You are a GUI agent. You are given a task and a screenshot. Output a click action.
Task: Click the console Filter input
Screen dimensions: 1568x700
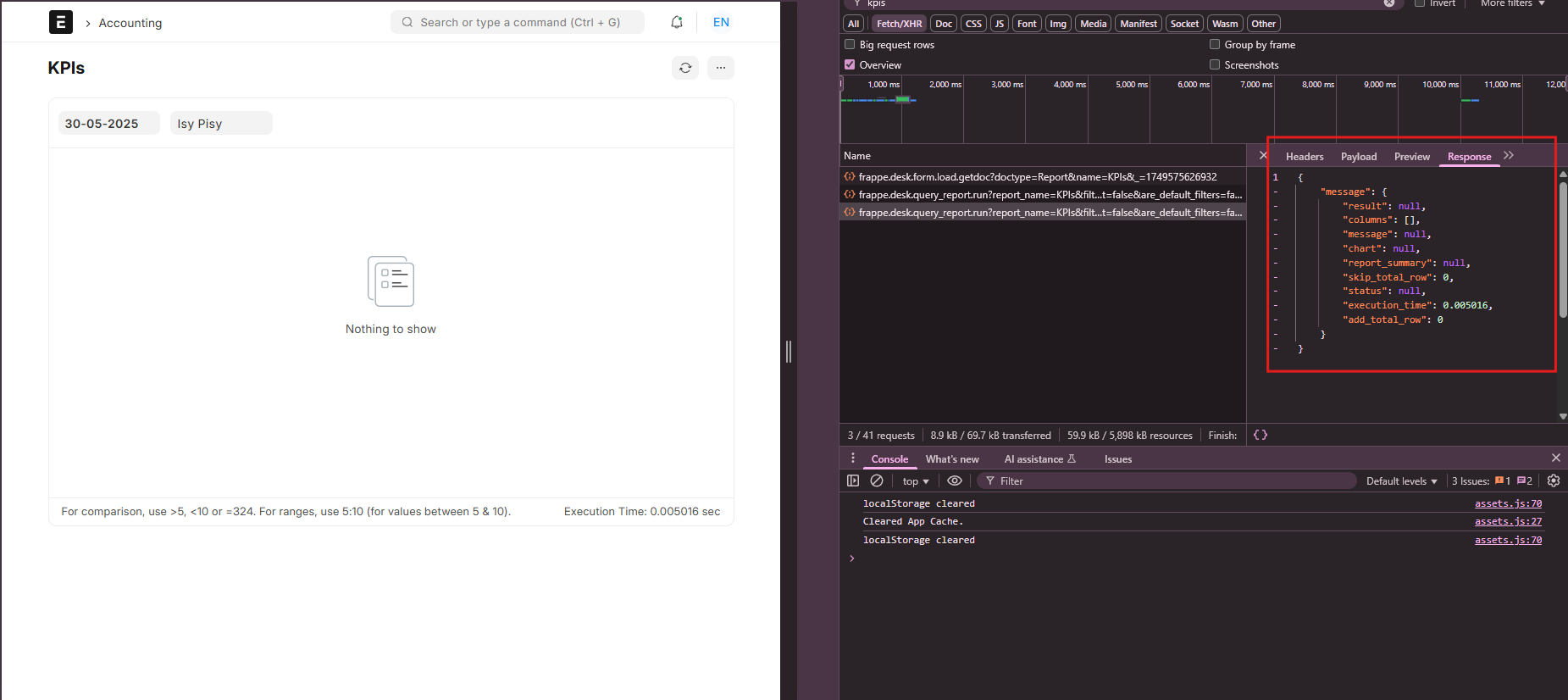[1167, 481]
